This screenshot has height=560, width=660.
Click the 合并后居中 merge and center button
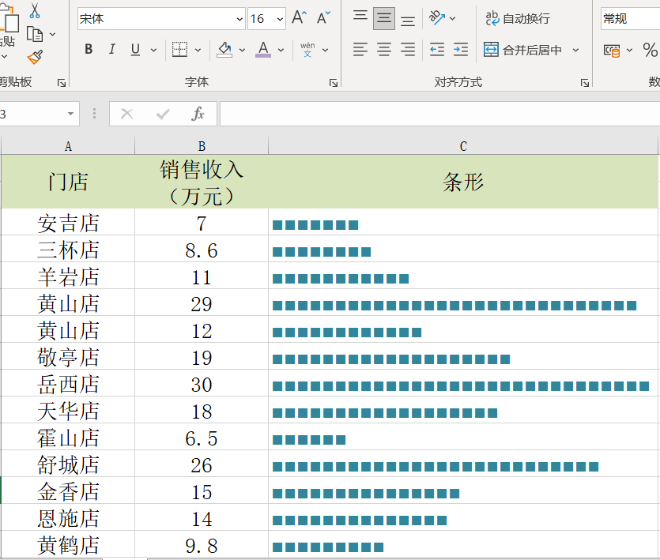tap(522, 50)
